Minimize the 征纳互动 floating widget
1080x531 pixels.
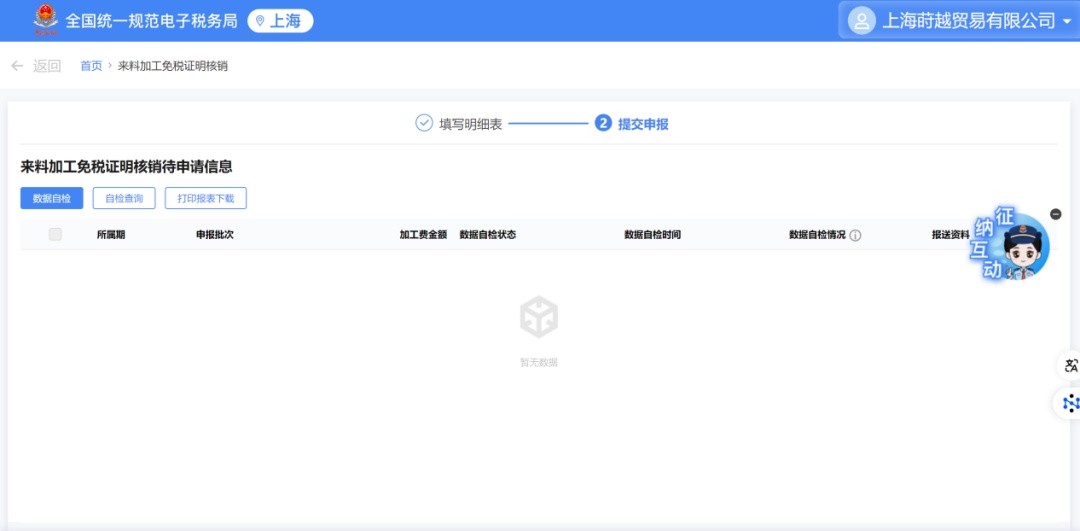[1056, 214]
